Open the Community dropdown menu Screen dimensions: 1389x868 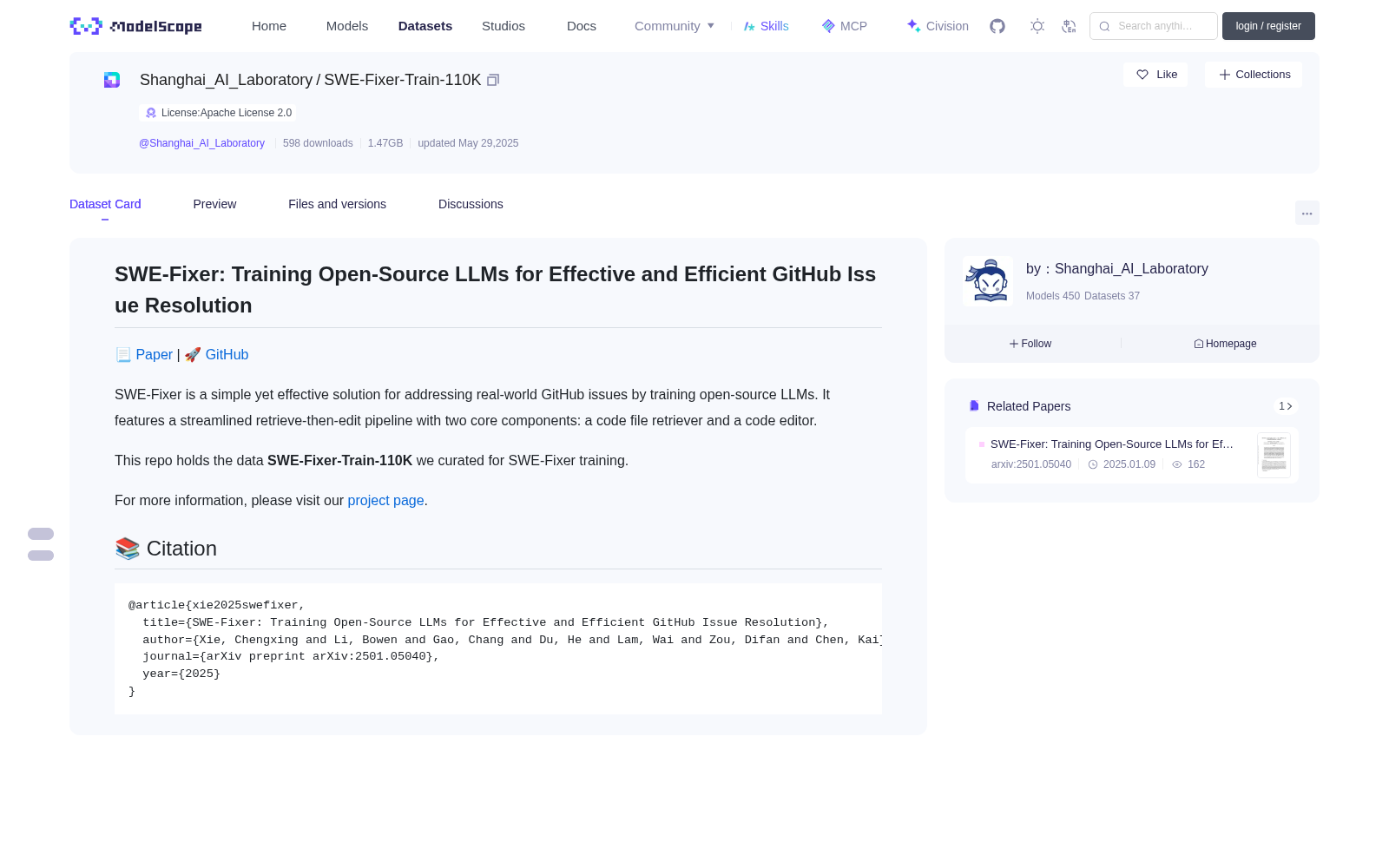pyautogui.click(x=675, y=26)
